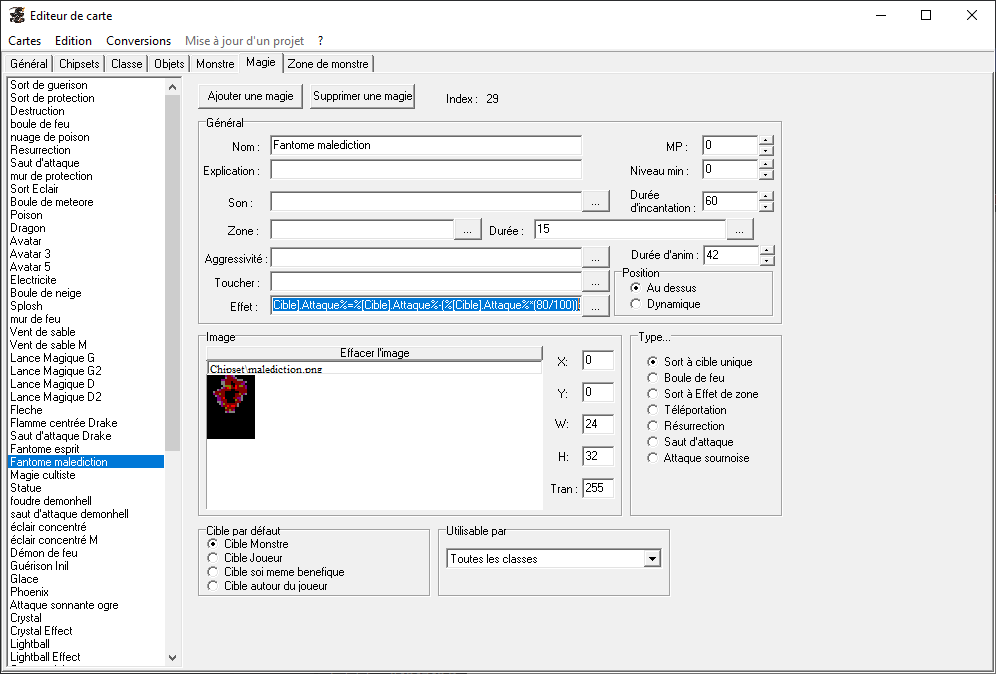996x674 pixels.
Task: Open the browse button beside Durée field
Action: click(740, 230)
